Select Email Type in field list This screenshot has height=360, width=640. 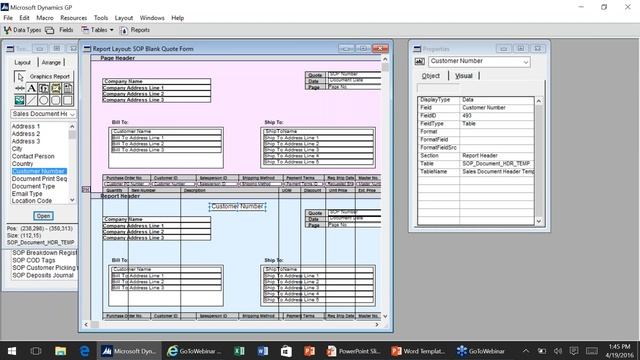point(27,193)
